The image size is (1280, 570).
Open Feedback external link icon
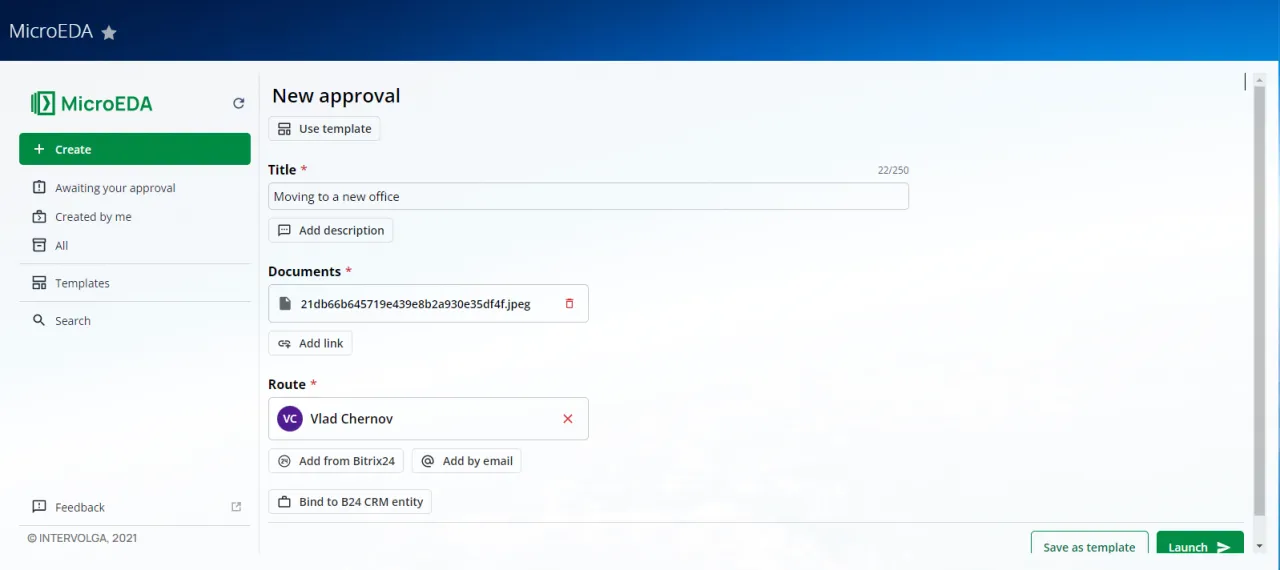pyautogui.click(x=236, y=507)
